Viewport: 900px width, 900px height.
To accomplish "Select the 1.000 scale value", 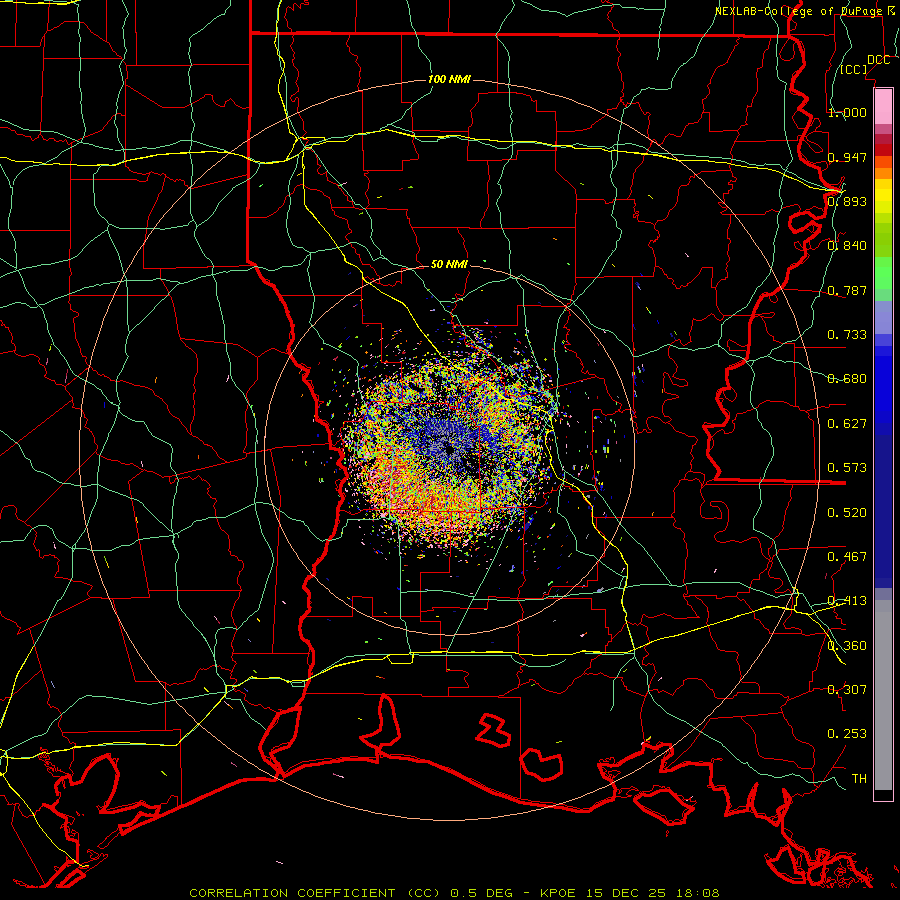I will (847, 112).
